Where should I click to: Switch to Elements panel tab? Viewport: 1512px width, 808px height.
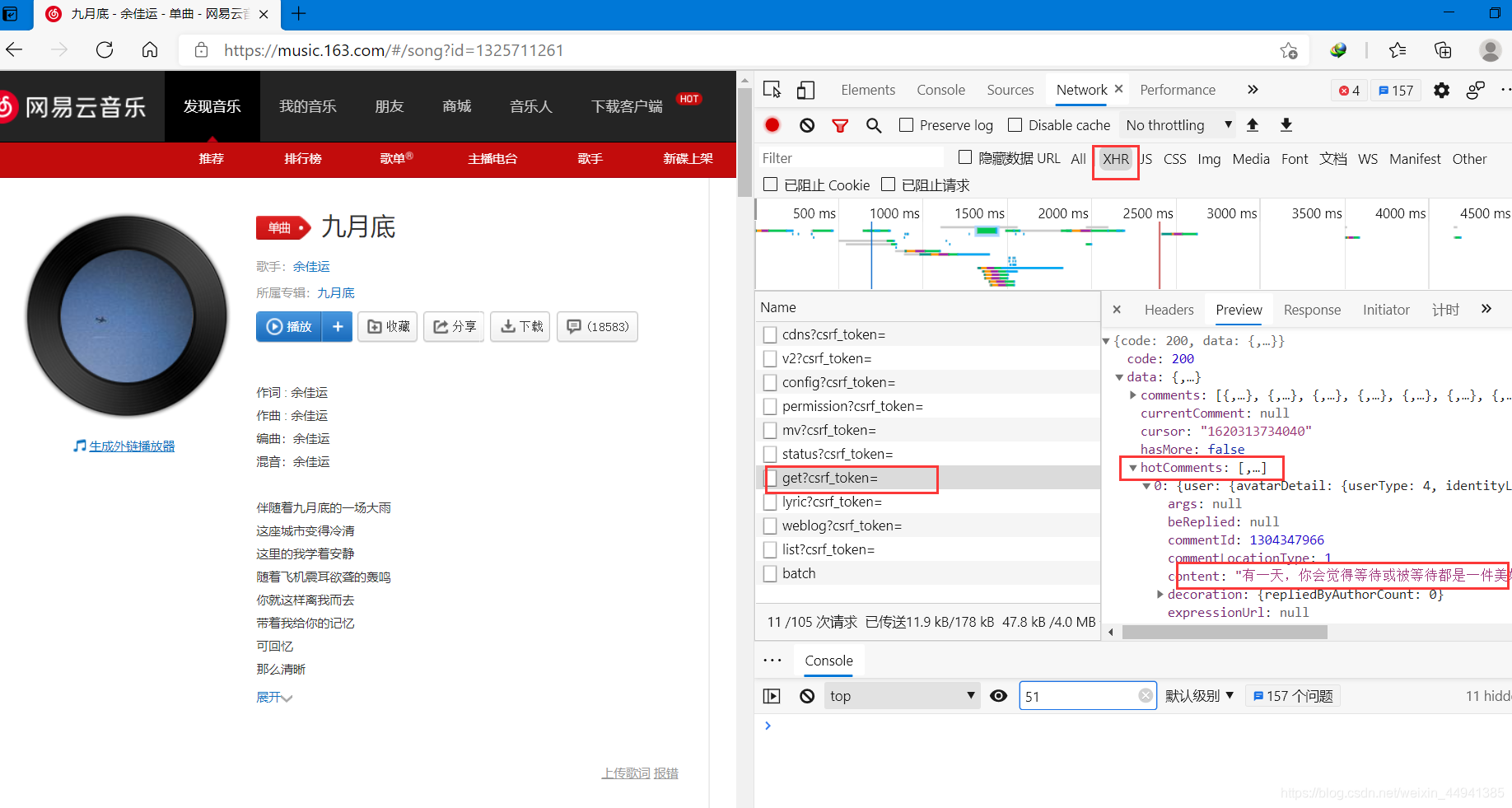(868, 90)
